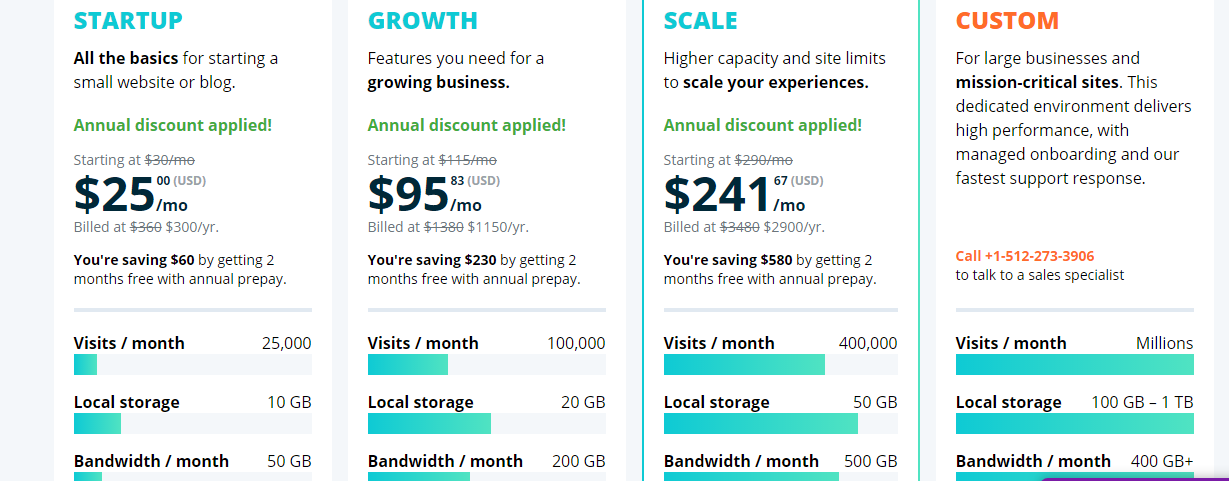Click Annual discount applied under Growth
The image size is (1229, 481).
pyautogui.click(x=467, y=125)
